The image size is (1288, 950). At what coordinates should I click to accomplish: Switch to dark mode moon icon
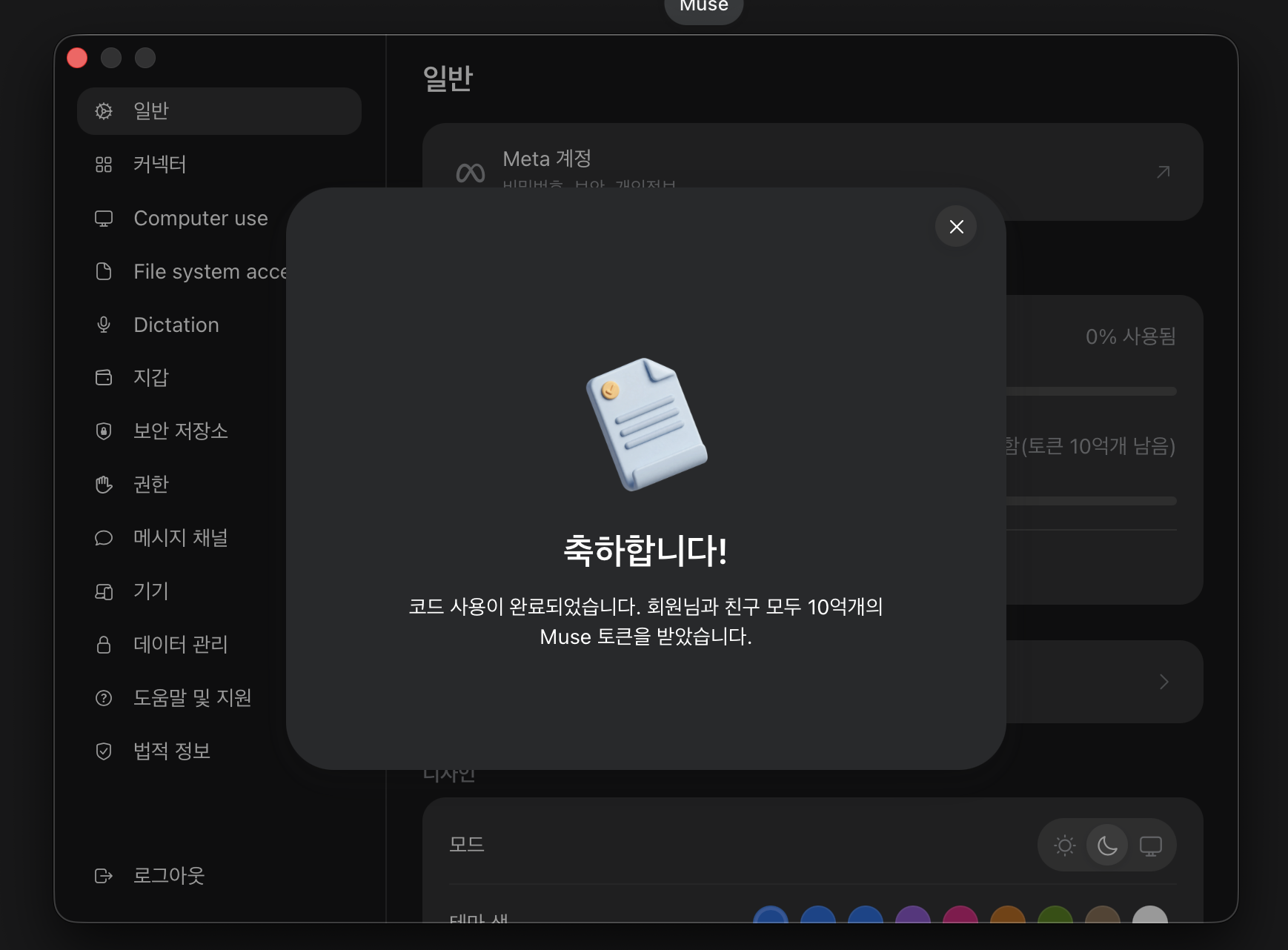[1107, 846]
